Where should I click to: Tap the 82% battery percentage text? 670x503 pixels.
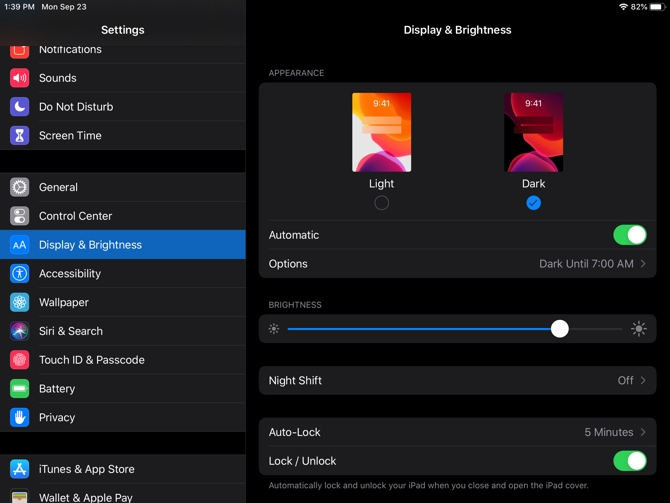coord(639,7)
